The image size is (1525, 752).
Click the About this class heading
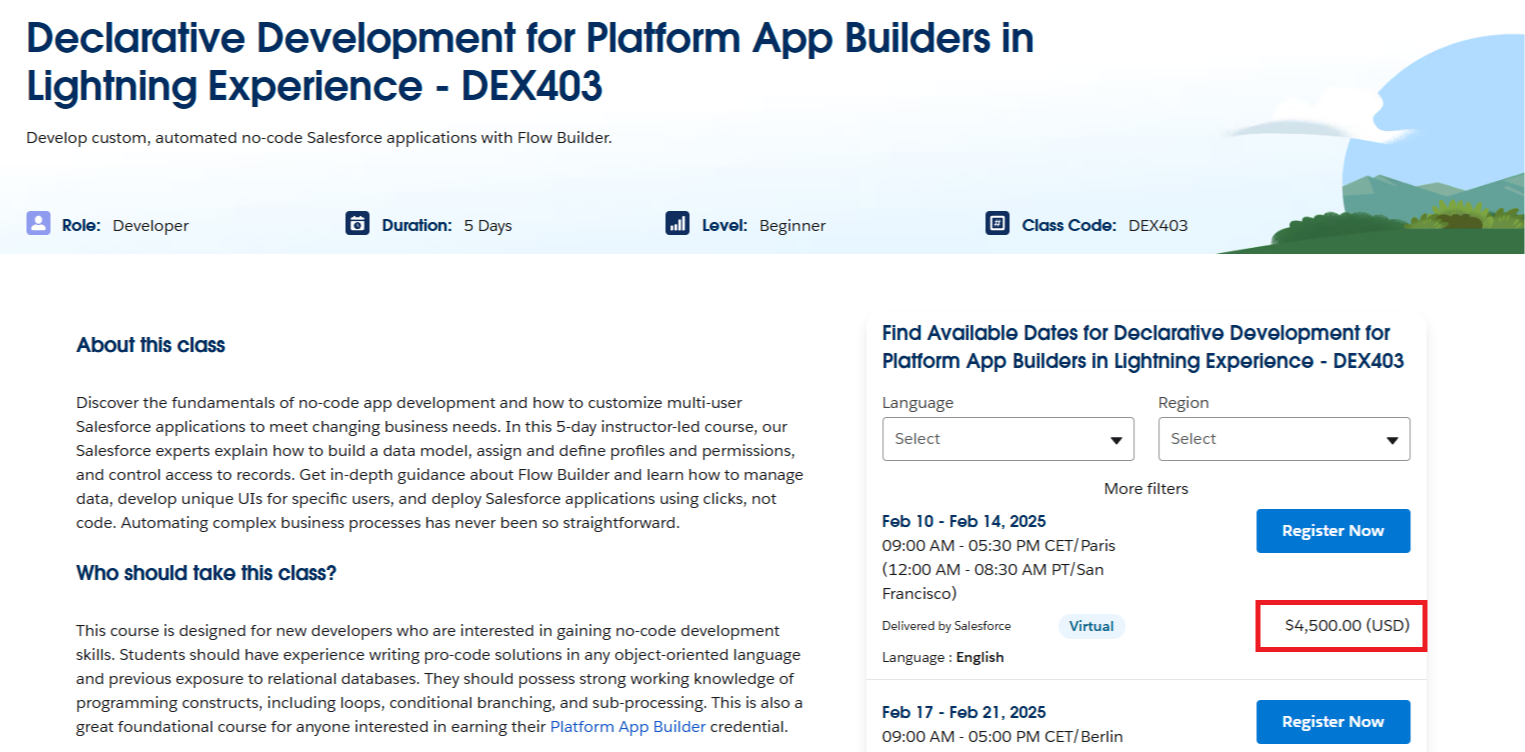click(x=151, y=345)
